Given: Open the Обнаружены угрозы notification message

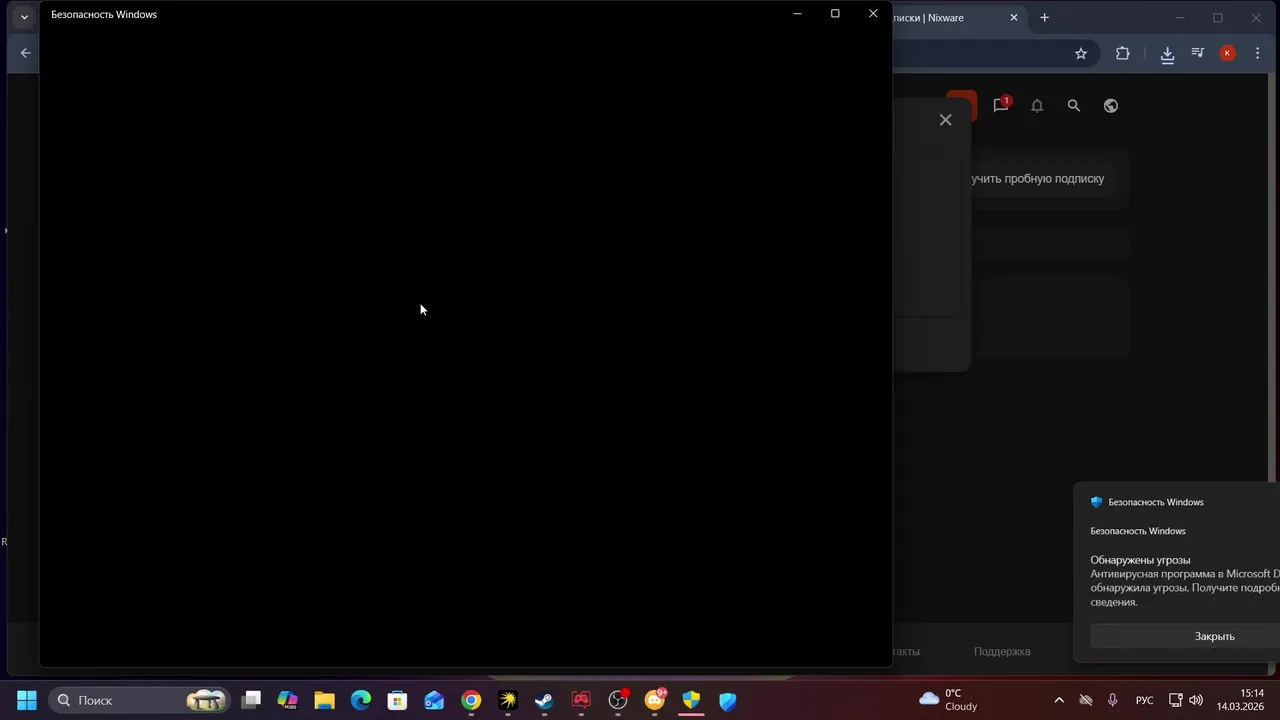Looking at the screenshot, I should [1185, 581].
